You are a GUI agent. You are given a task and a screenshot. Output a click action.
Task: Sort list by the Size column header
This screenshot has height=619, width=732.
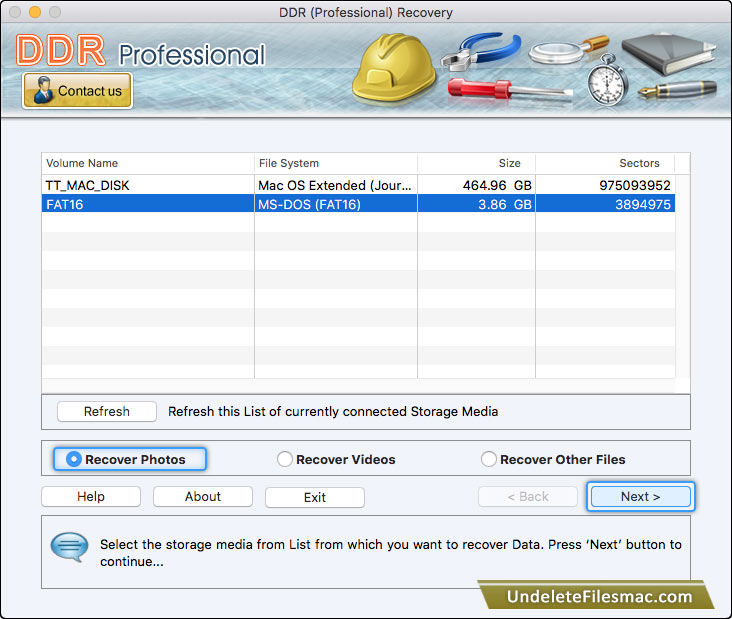(x=476, y=163)
